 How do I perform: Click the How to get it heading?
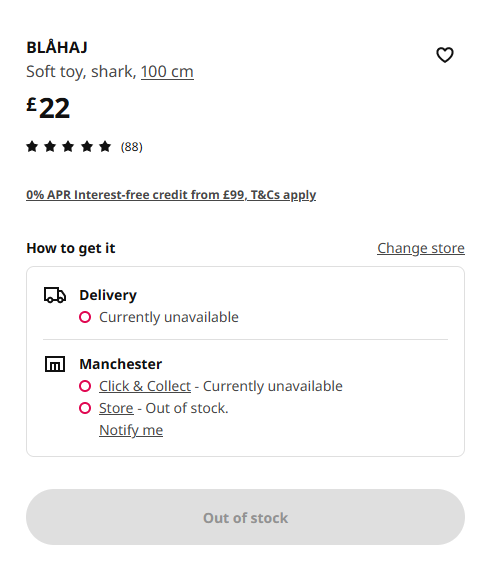point(71,248)
